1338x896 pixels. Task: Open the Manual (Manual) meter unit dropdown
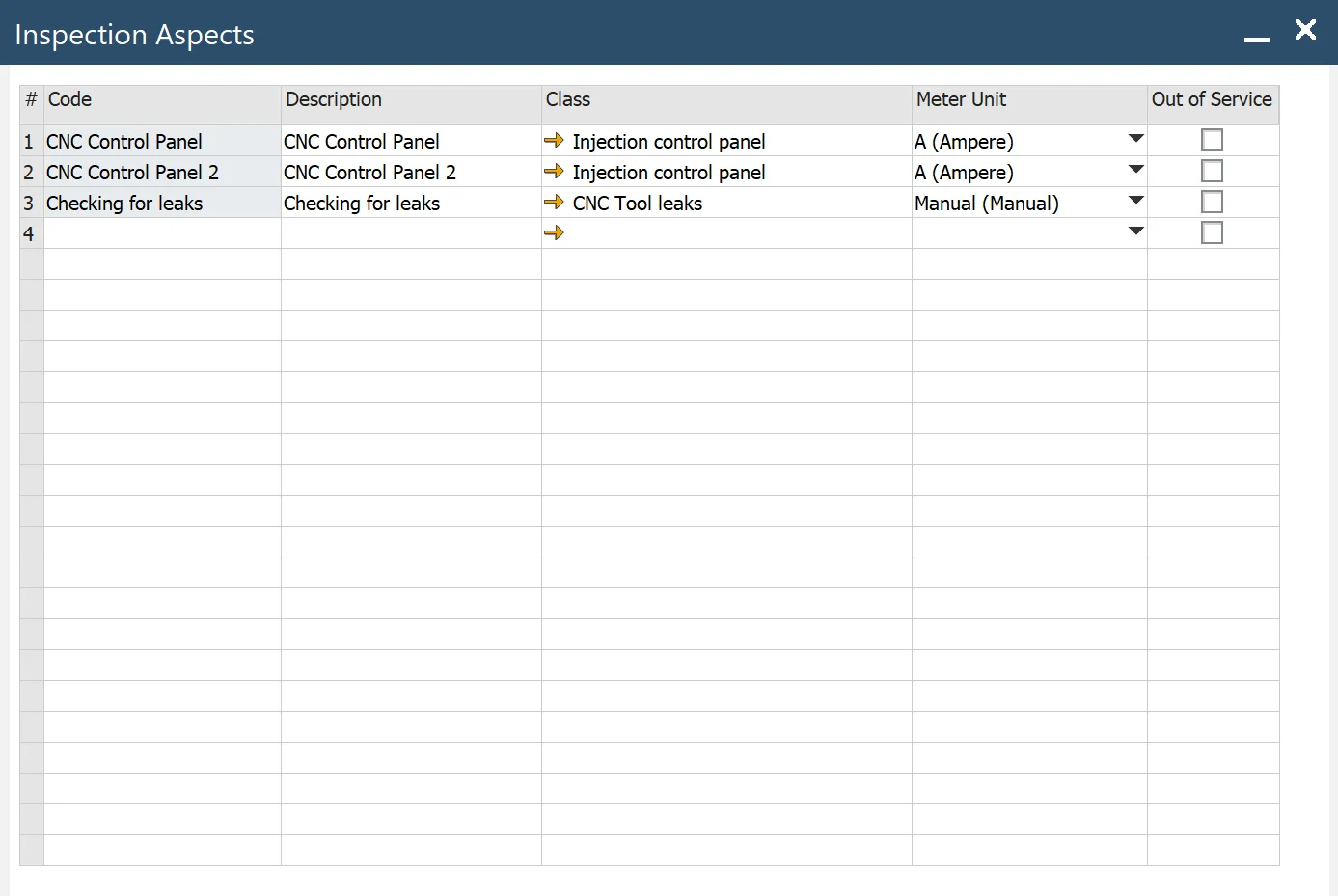1135,202
